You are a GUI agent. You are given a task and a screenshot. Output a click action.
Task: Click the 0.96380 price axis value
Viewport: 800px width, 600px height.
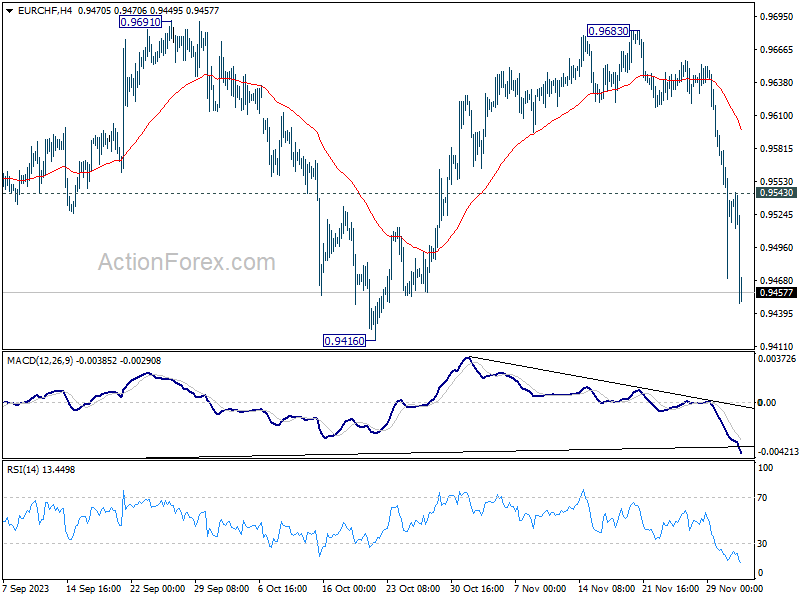[x=777, y=83]
